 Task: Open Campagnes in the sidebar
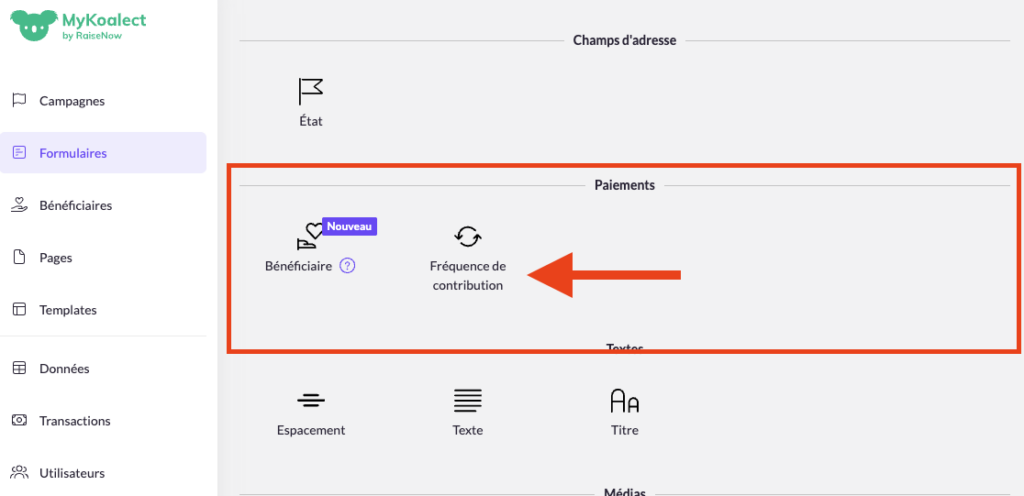pos(71,101)
